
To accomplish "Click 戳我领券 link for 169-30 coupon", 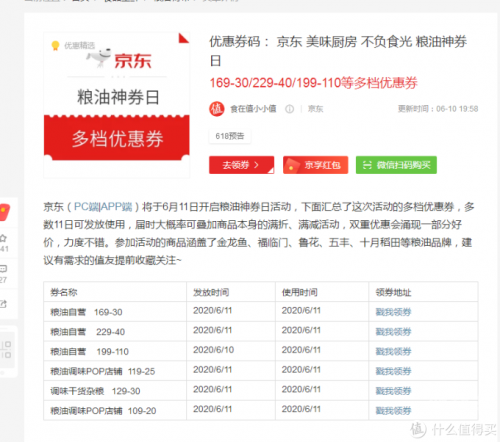I will pyautogui.click(x=393, y=312).
